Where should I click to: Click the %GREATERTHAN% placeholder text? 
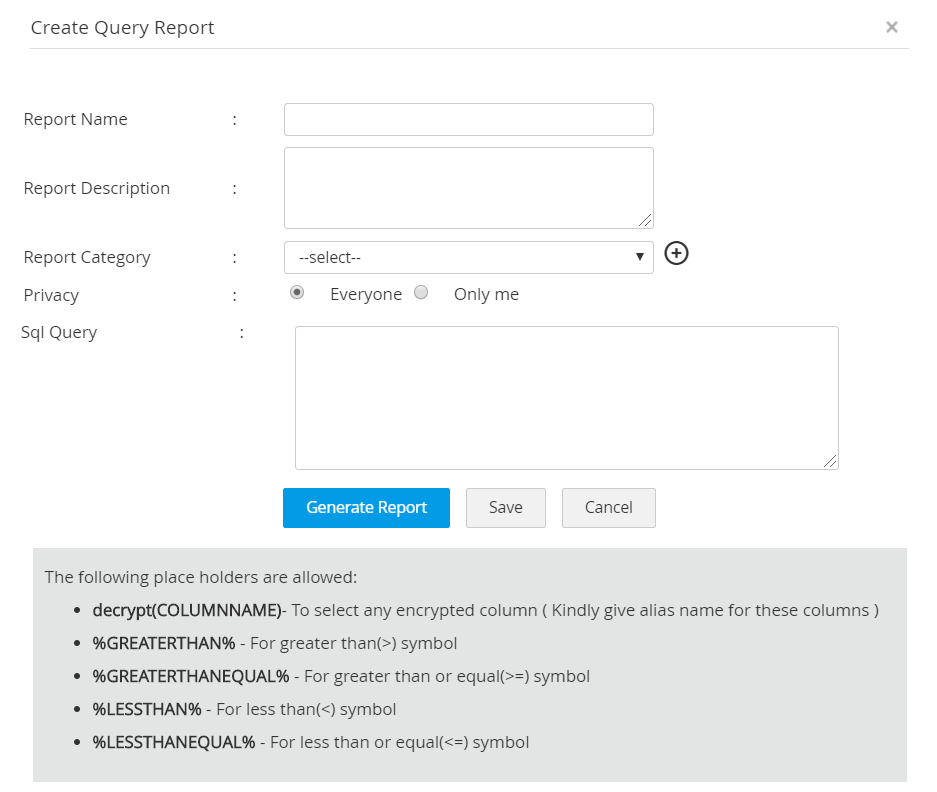(x=164, y=643)
